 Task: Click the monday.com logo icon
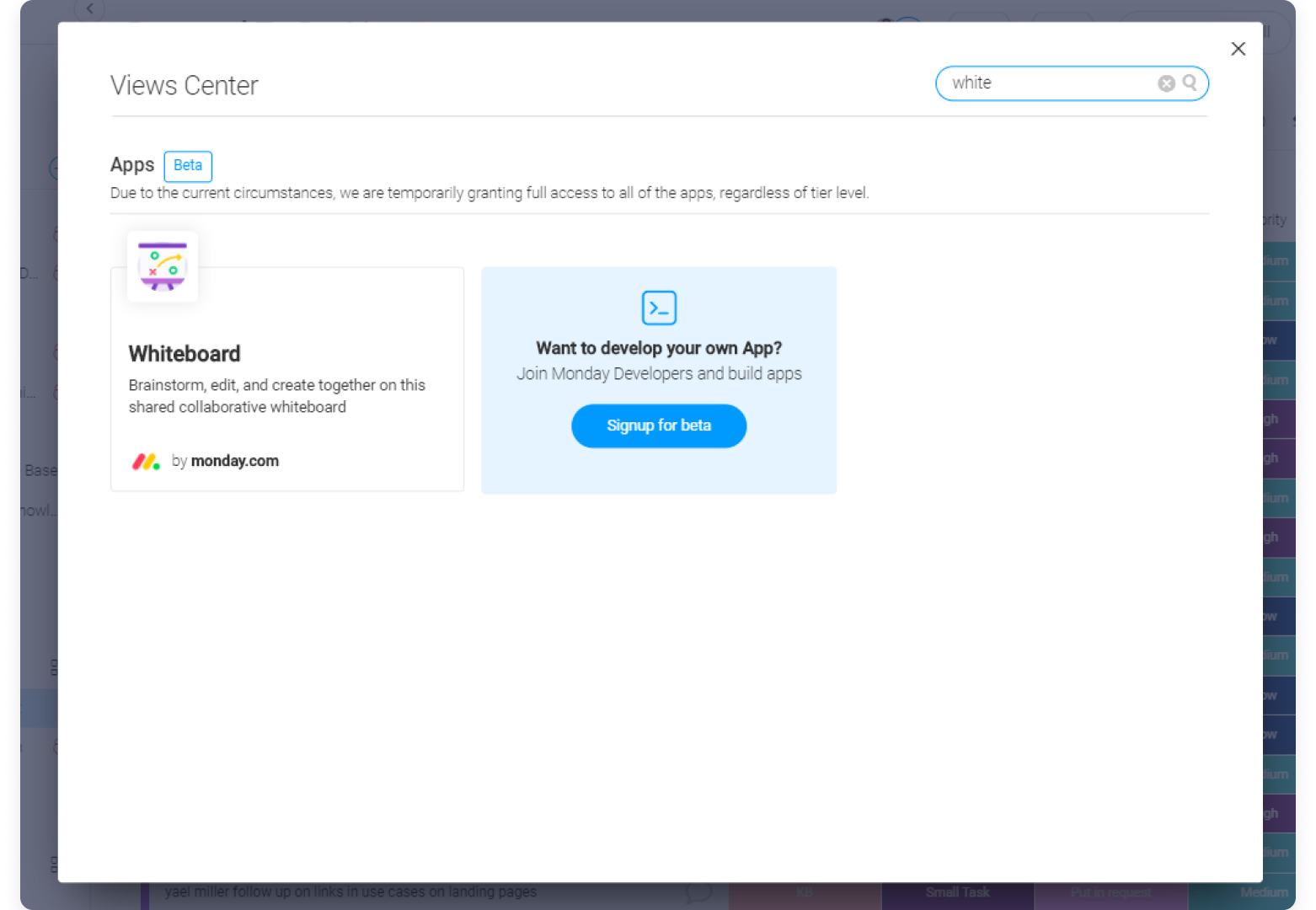(x=146, y=462)
